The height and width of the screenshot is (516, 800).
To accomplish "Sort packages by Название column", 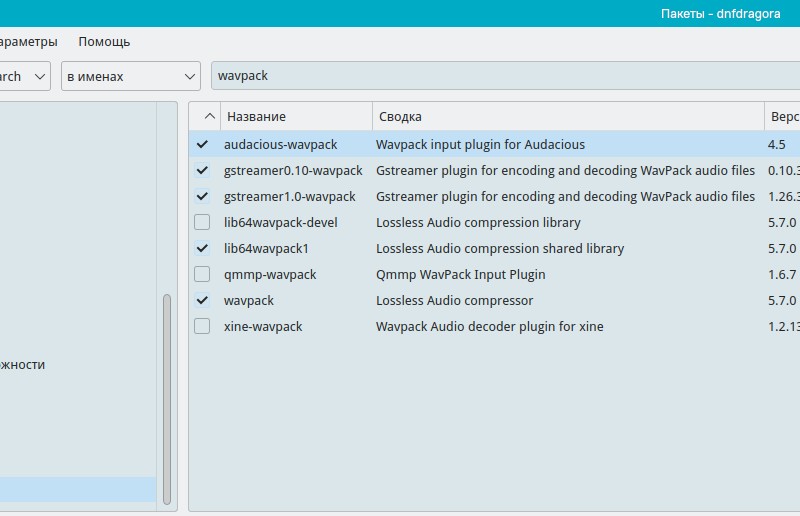I will tap(296, 117).
